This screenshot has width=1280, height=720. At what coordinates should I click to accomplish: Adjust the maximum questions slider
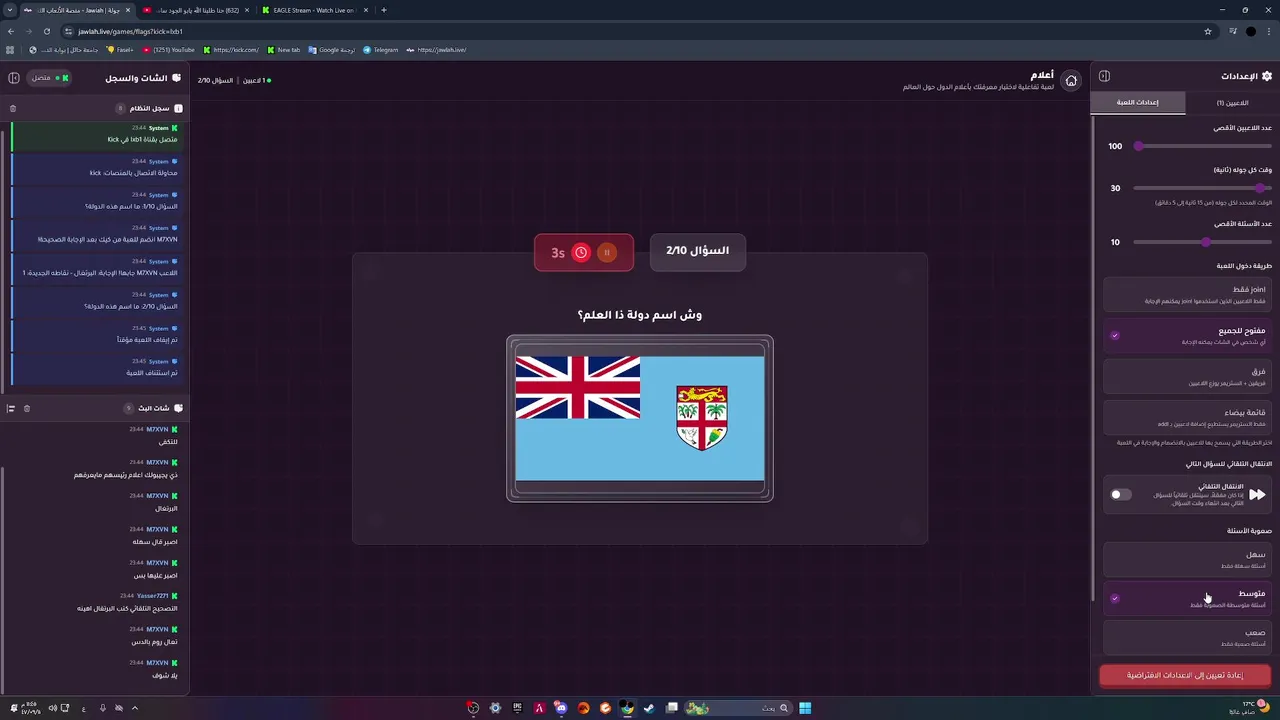pyautogui.click(x=1203, y=242)
